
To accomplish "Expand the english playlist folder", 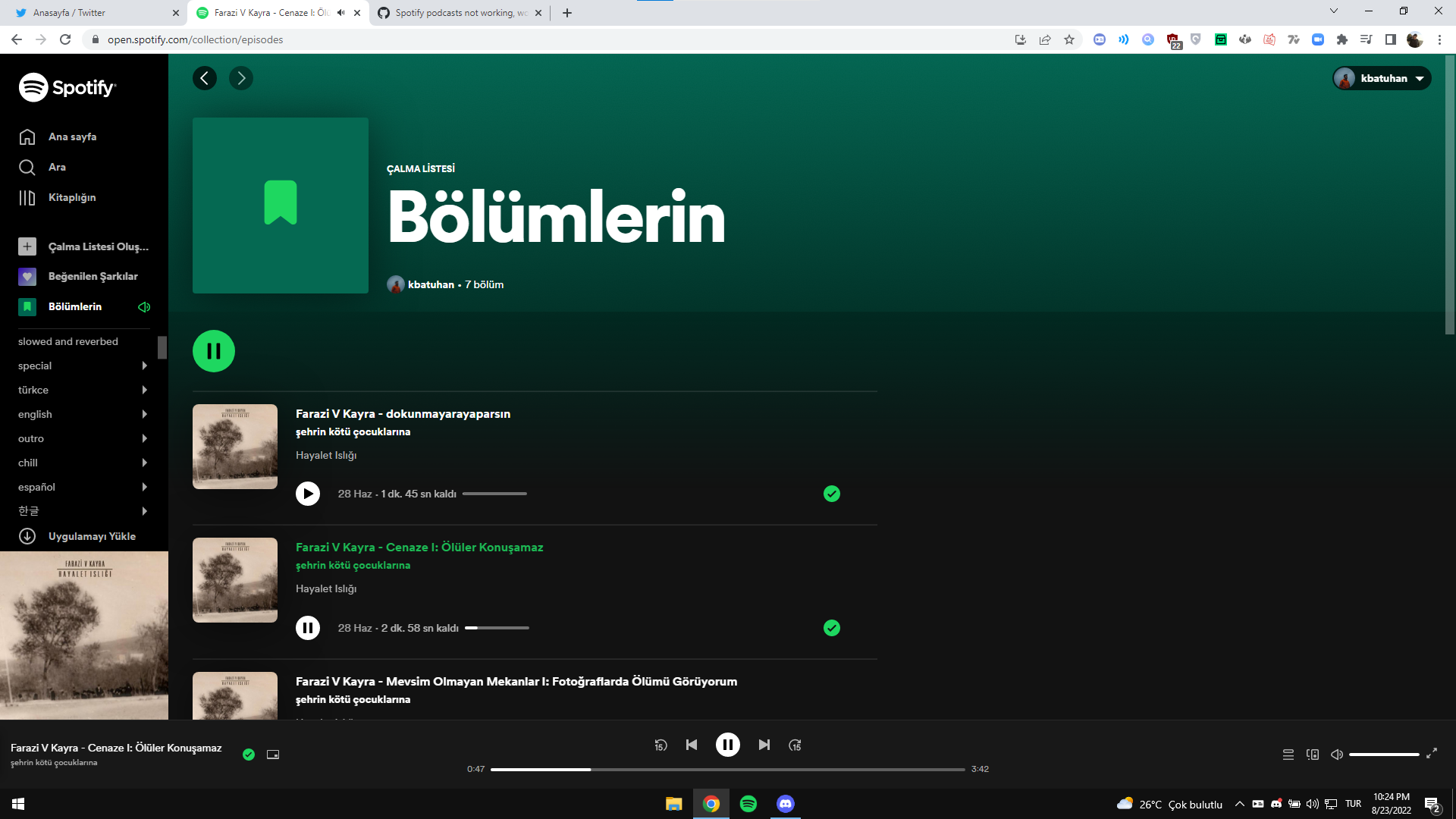I will [x=144, y=414].
